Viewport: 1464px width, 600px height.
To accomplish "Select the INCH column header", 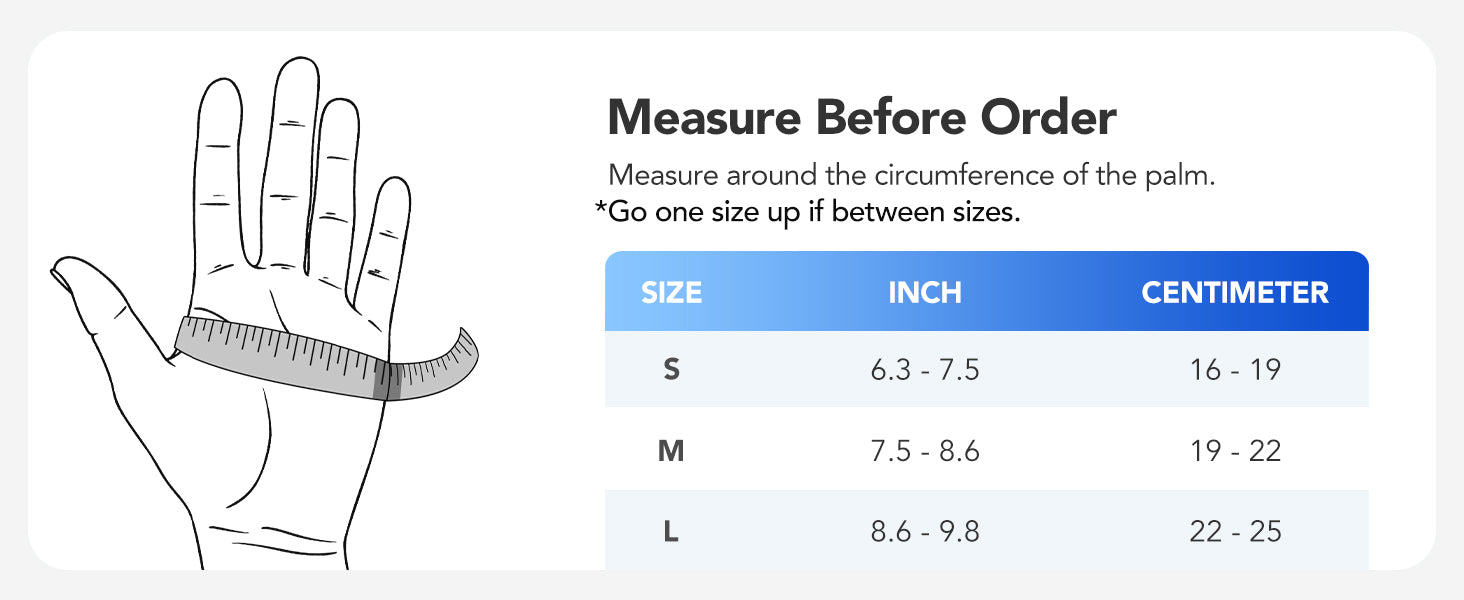I will [x=925, y=292].
